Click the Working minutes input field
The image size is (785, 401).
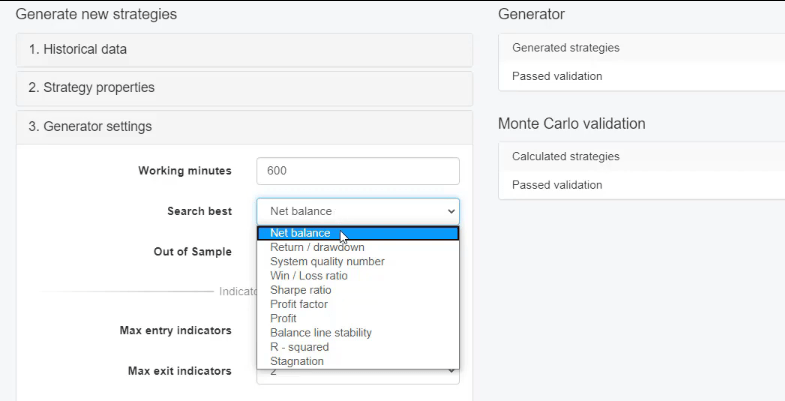pos(357,171)
